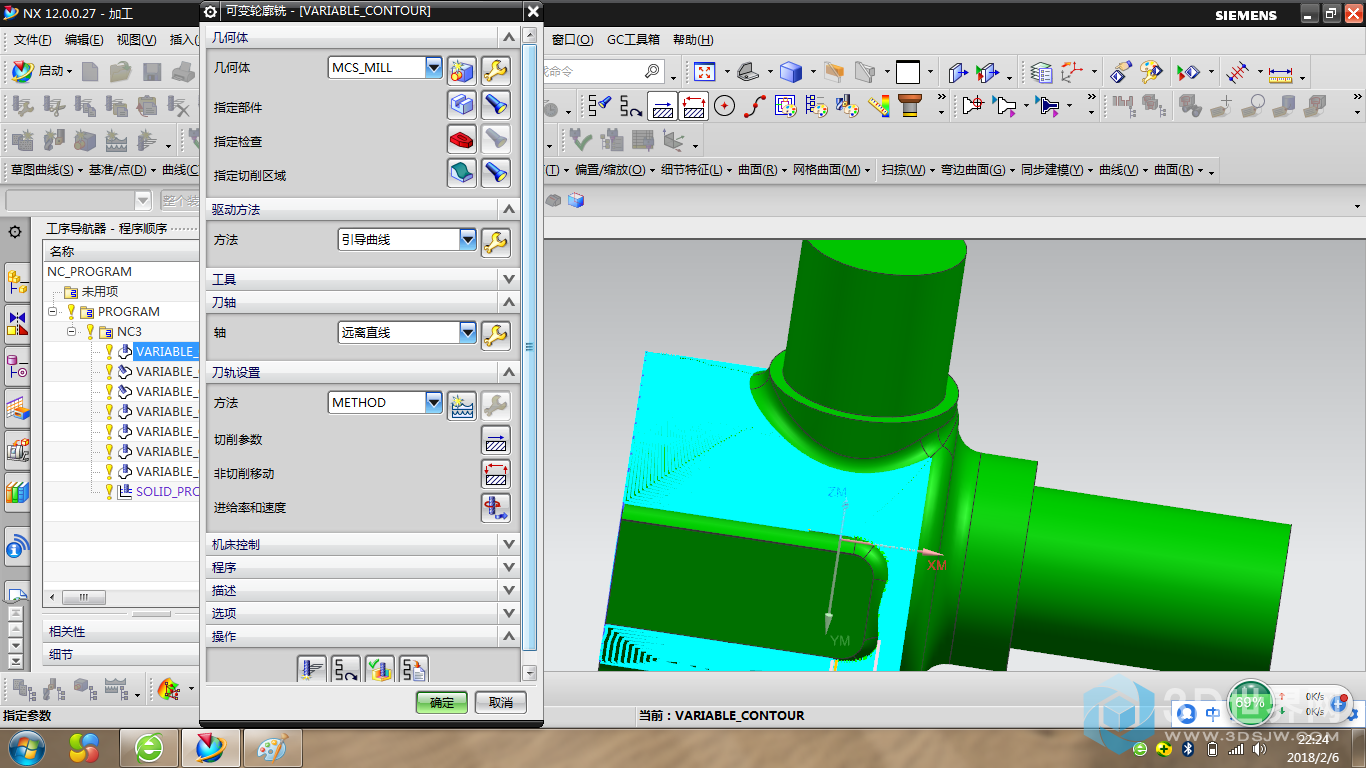Expand the 选项 section
Image resolution: width=1366 pixels, height=768 pixels.
pyautogui.click(x=509, y=613)
